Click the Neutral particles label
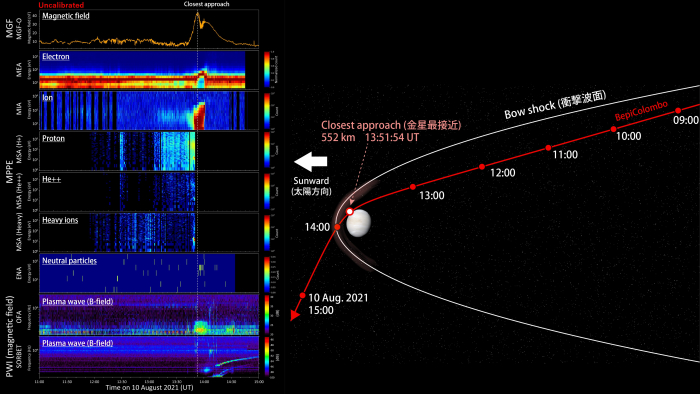700x394 pixels. point(69,261)
